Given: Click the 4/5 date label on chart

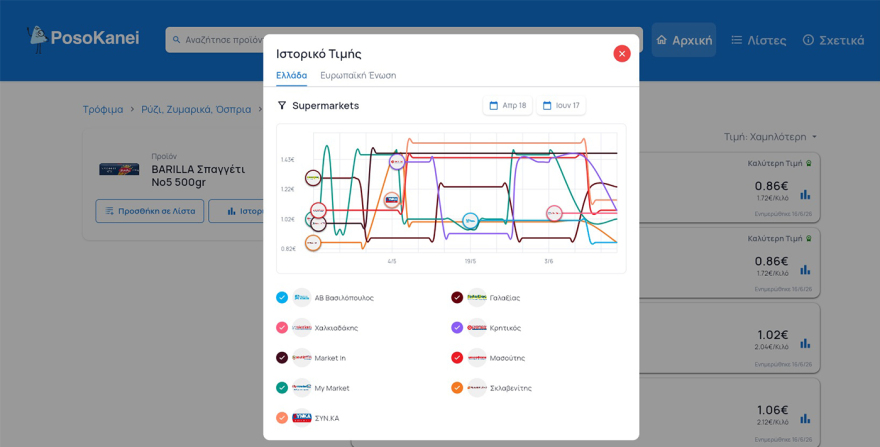Looking at the screenshot, I should [392, 261].
